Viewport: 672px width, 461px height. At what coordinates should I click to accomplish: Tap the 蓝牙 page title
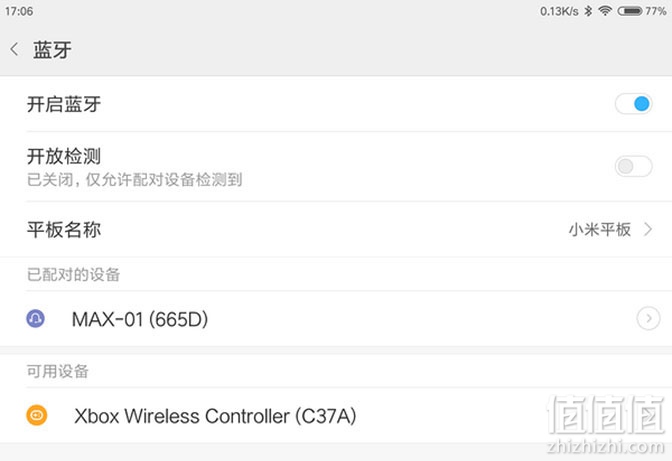pos(52,50)
